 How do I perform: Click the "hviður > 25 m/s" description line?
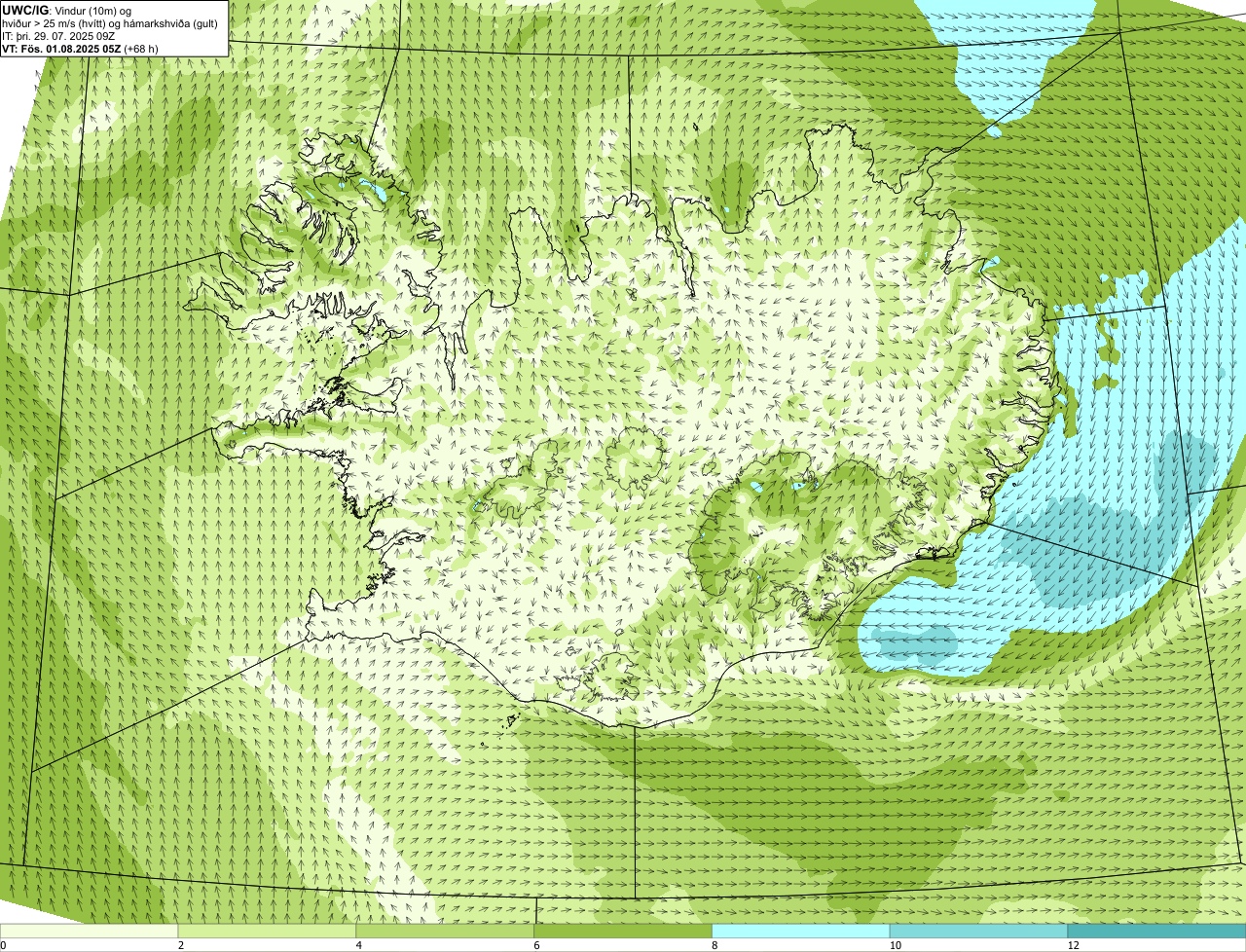110,23
